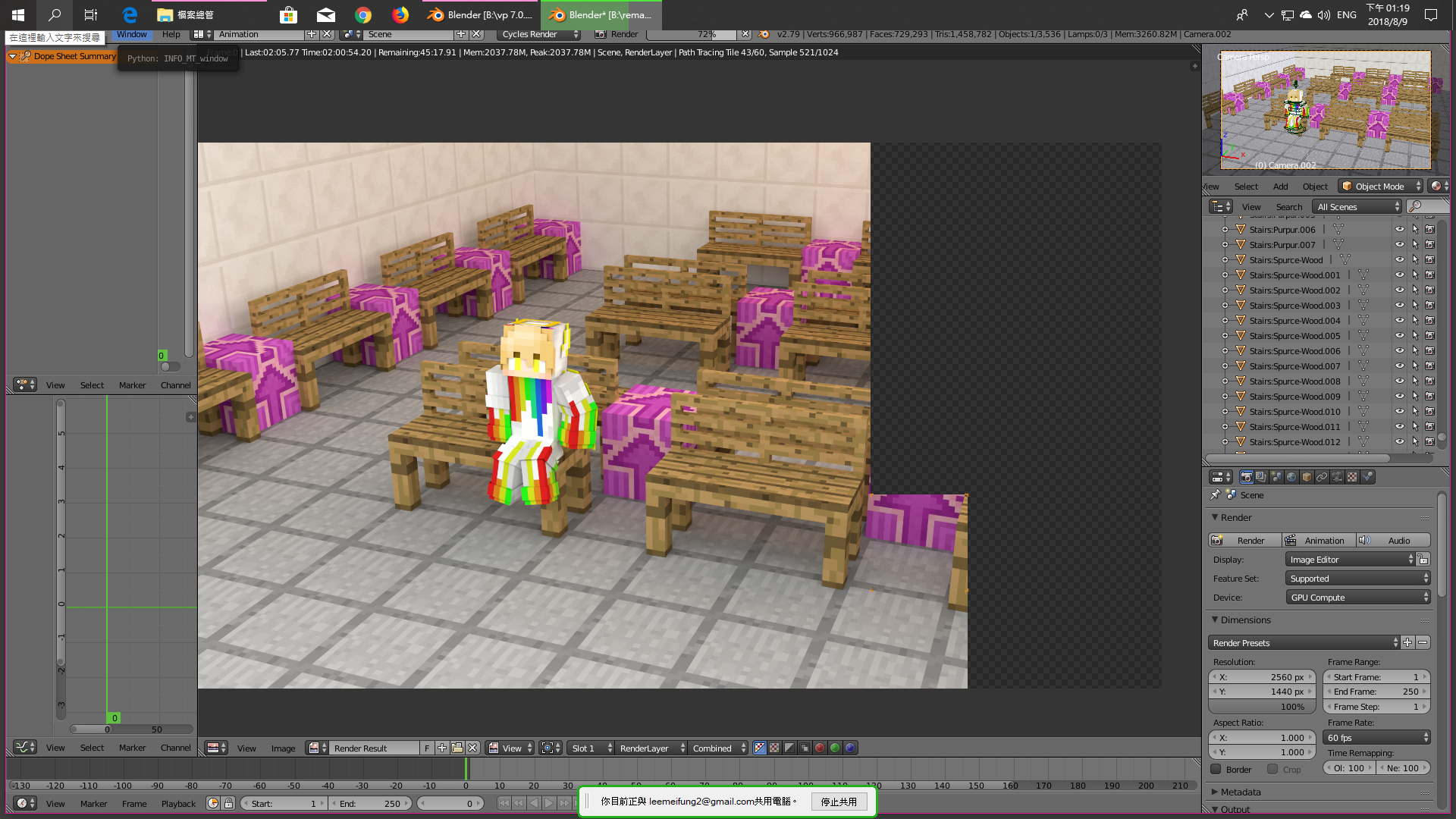
Task: Open the Image menu in image editor
Action: click(283, 748)
